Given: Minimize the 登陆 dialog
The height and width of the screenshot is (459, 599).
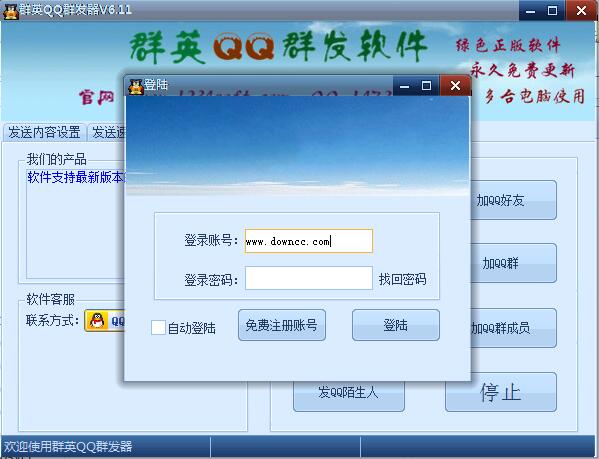Looking at the screenshot, I should (405, 86).
